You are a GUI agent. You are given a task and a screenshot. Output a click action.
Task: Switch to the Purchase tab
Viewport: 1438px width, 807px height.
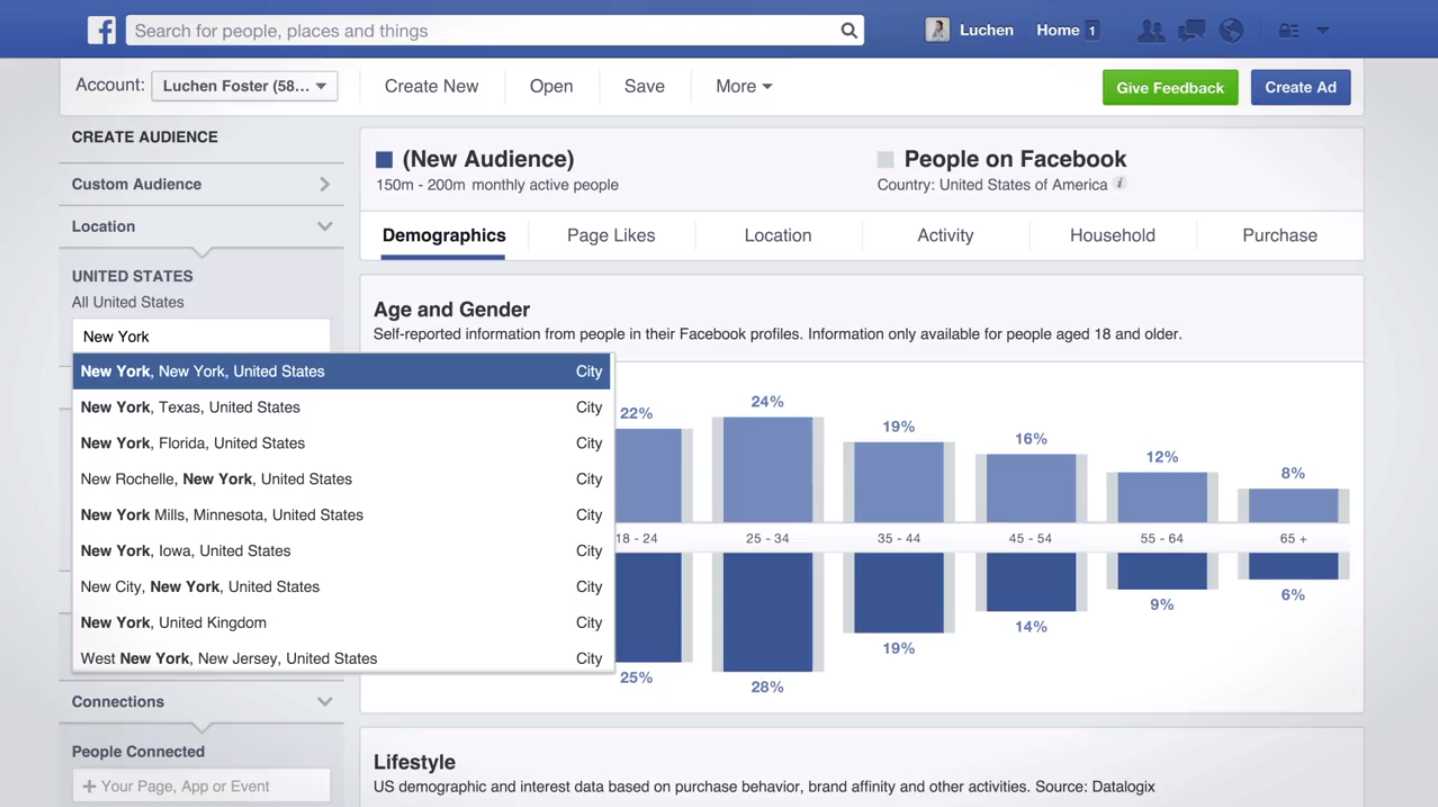coord(1280,236)
